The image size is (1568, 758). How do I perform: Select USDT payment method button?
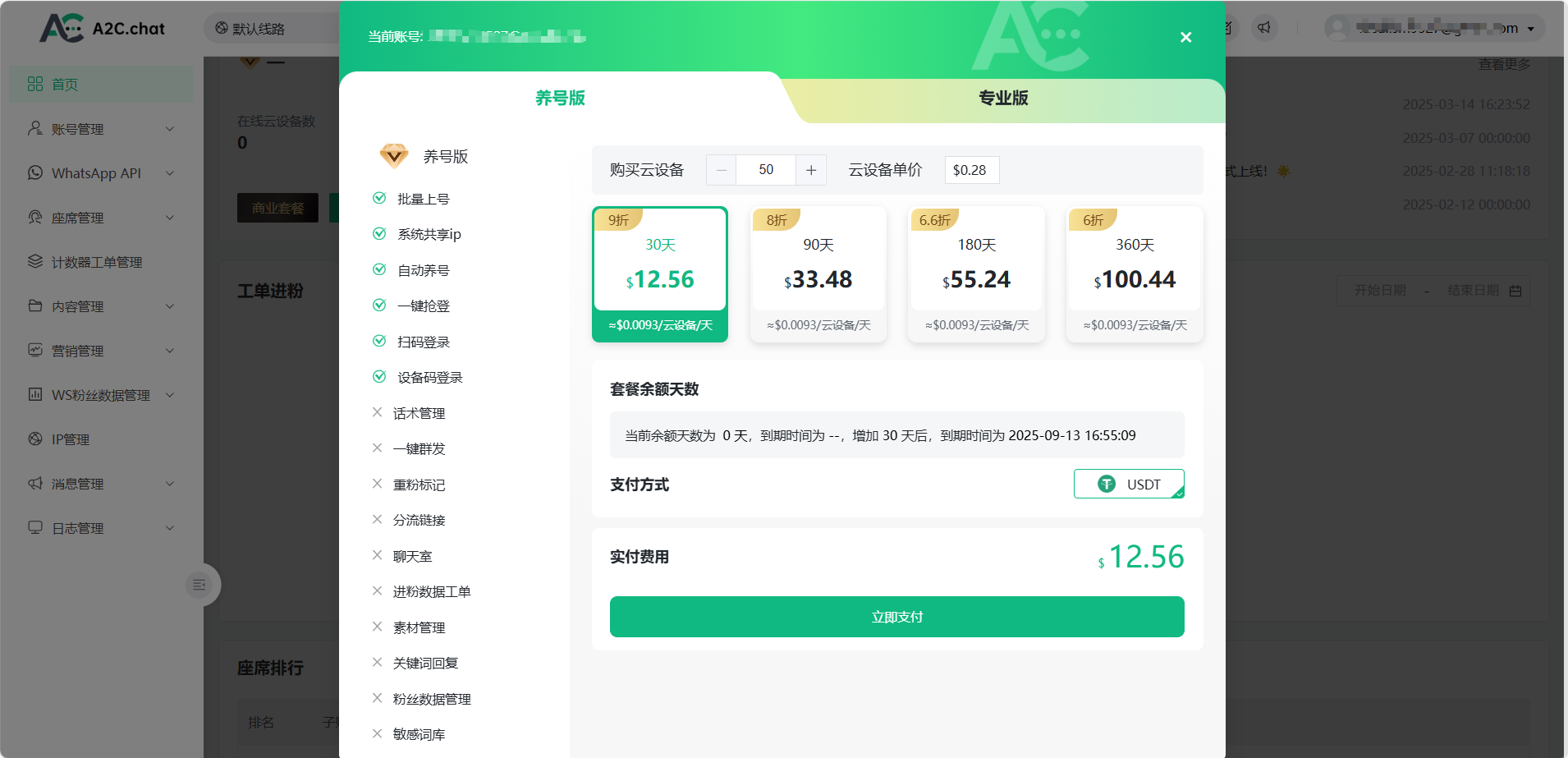pos(1129,485)
